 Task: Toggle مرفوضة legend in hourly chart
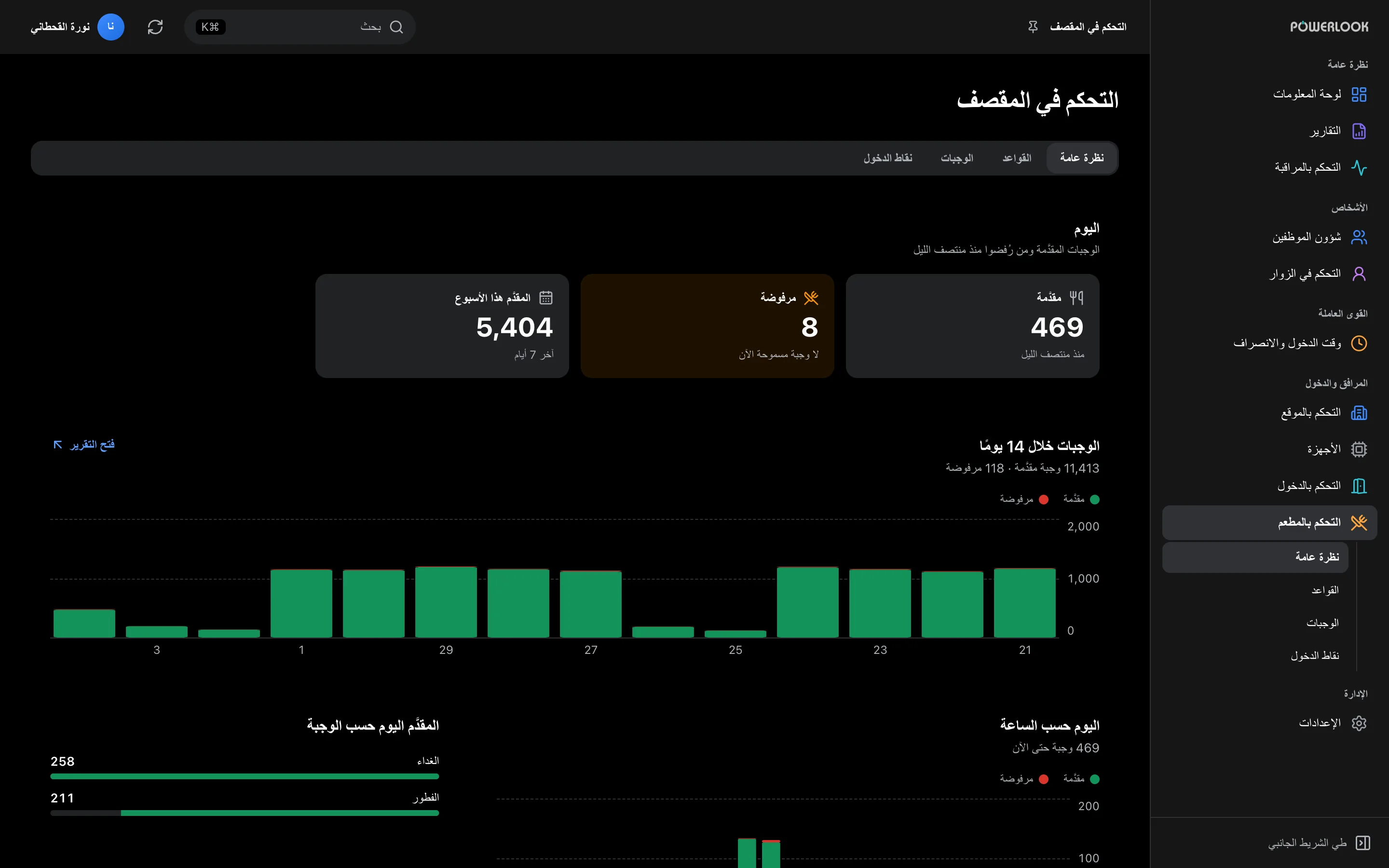coord(1024,779)
